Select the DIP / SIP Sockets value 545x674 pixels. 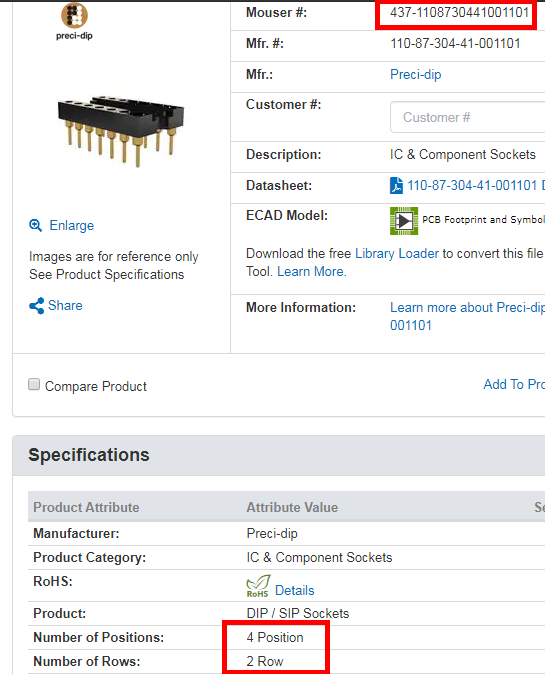pos(297,613)
